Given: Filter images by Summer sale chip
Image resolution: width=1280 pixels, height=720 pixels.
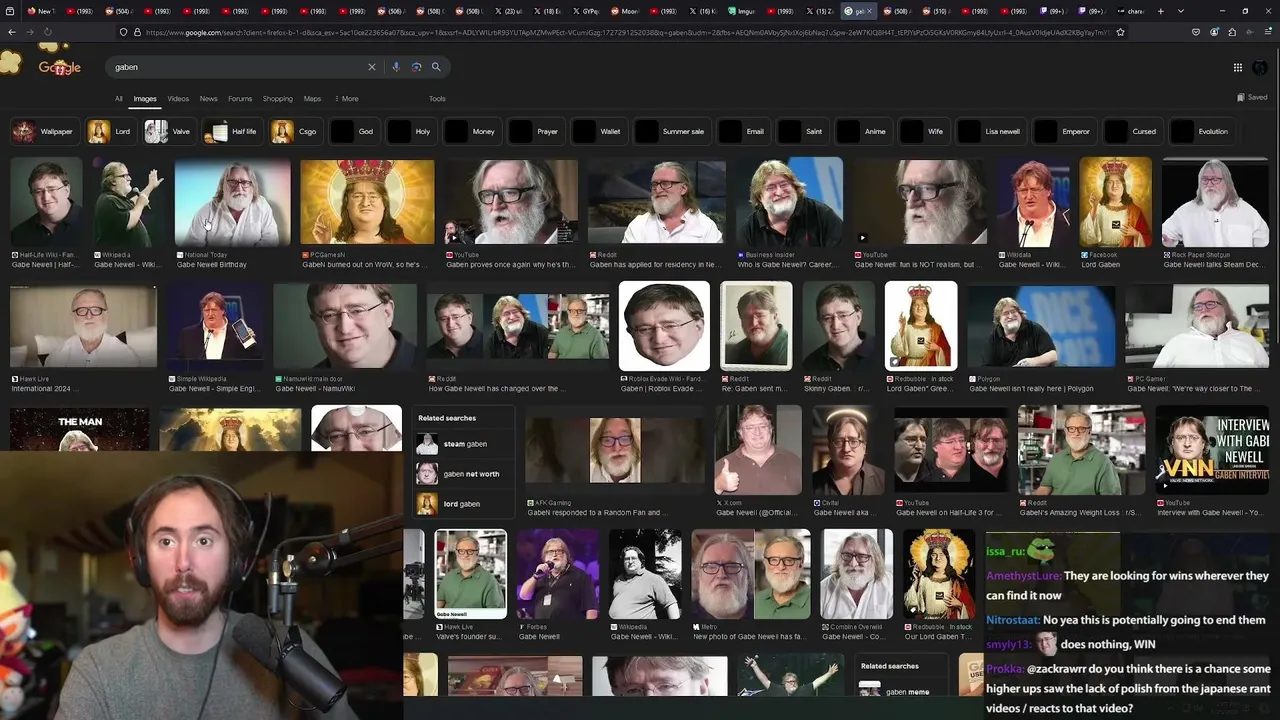Looking at the screenshot, I should [x=671, y=132].
